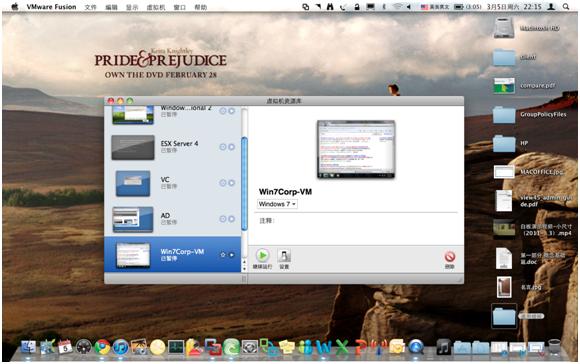
Task: Click the VC virtual machine thumbnail
Action: (133, 183)
